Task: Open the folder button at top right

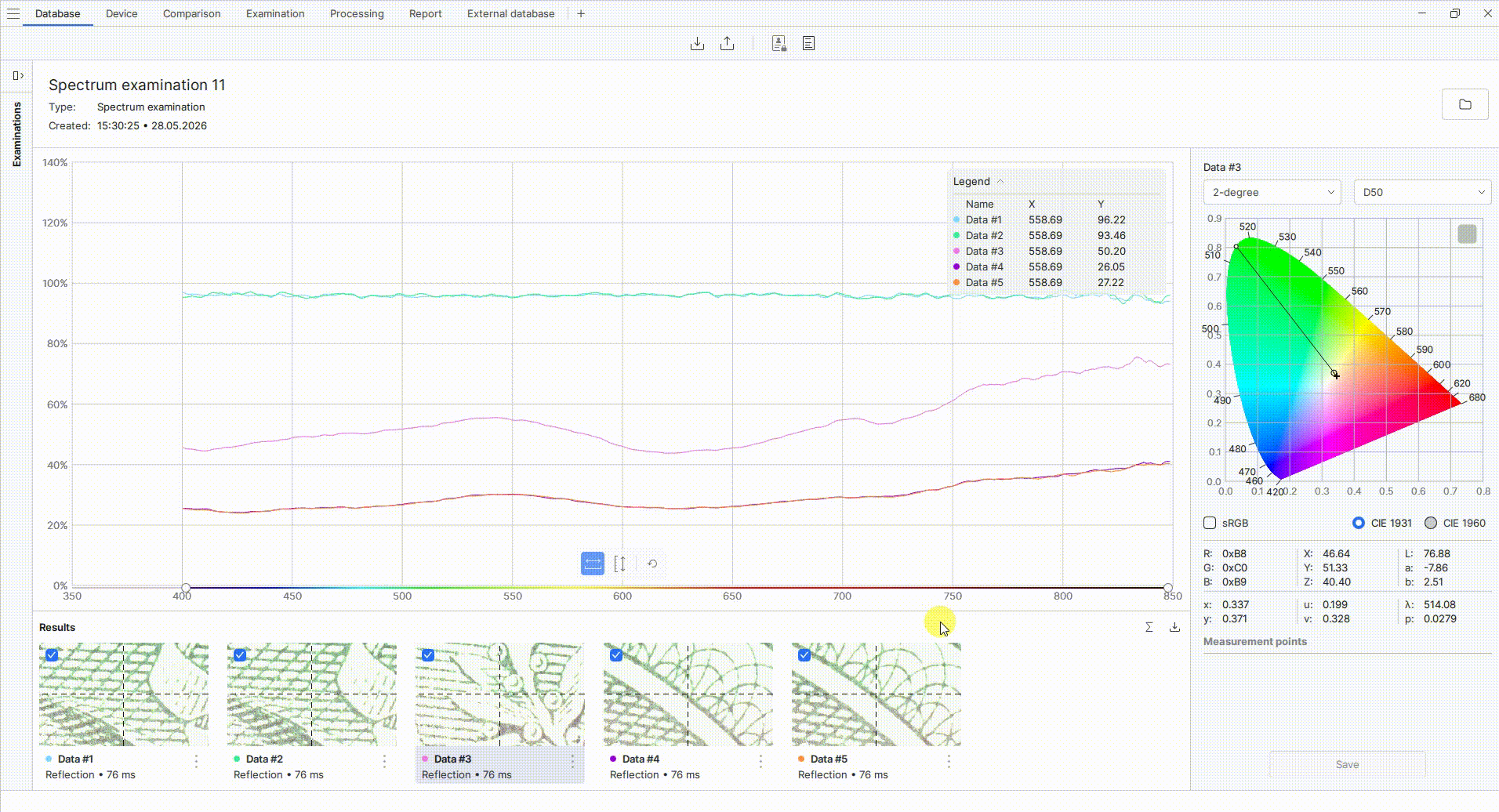Action: 1465,104
